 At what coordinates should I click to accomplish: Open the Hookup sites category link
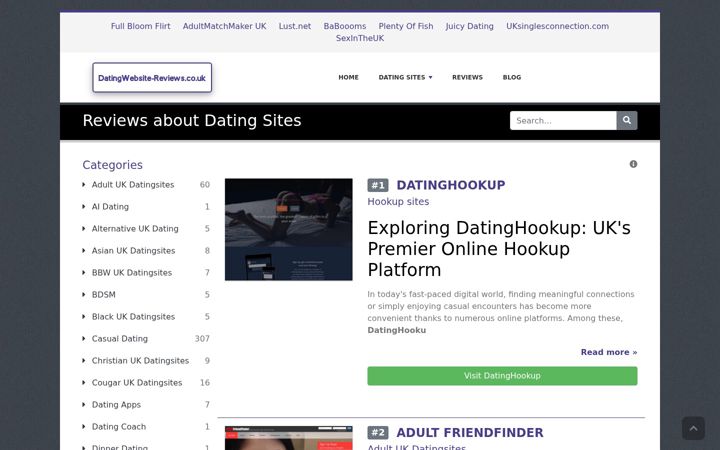(x=398, y=202)
